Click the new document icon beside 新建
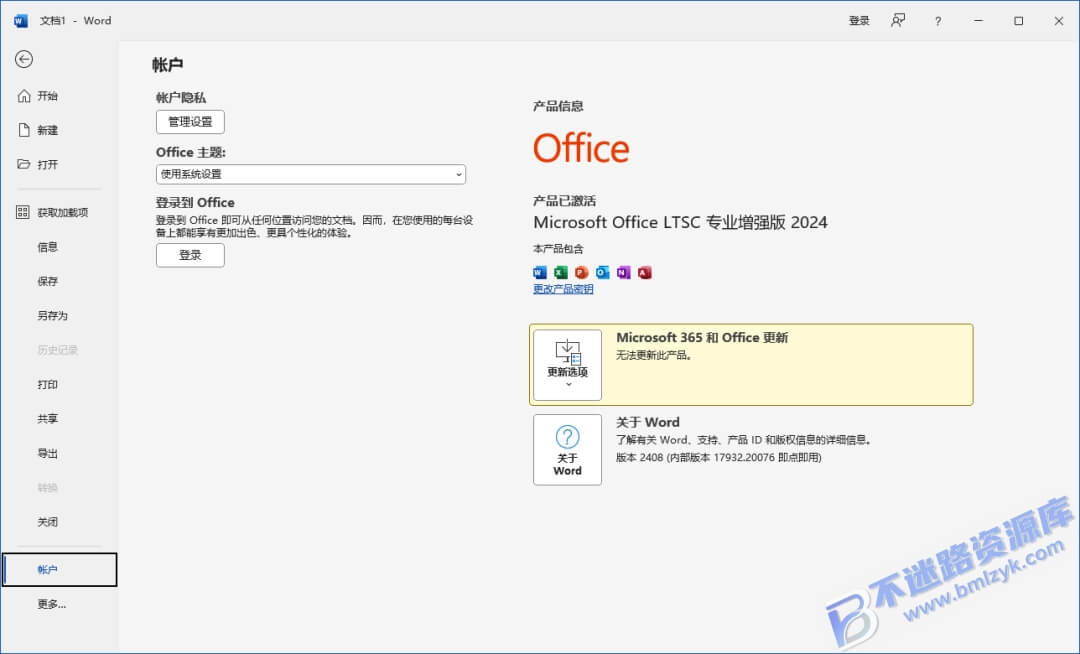The image size is (1080, 654). point(24,130)
